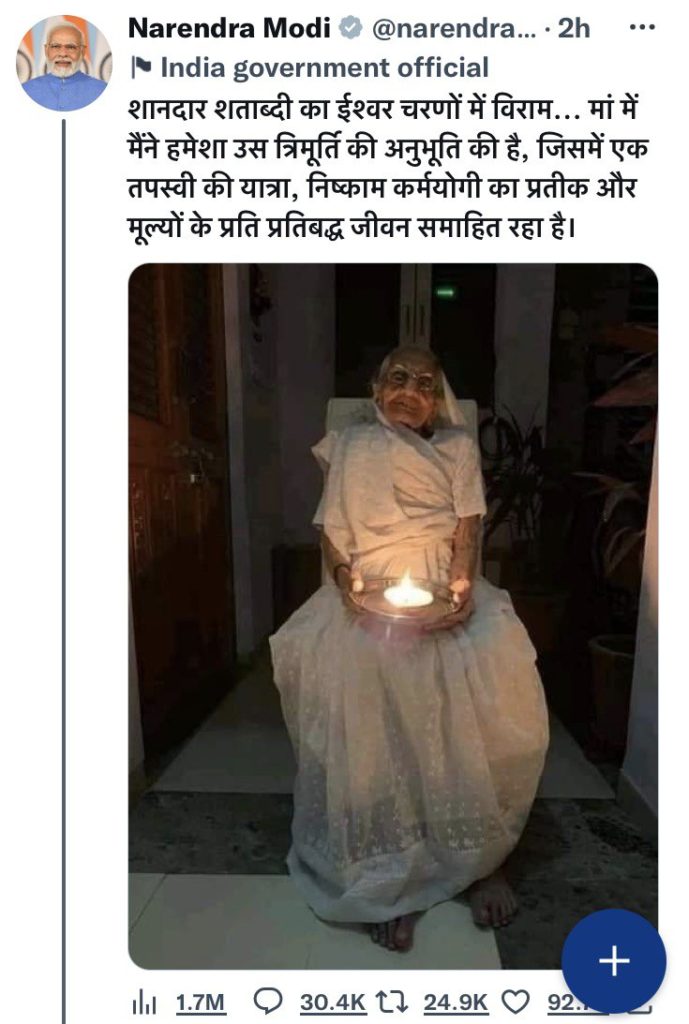Open India government official label

click(325, 67)
